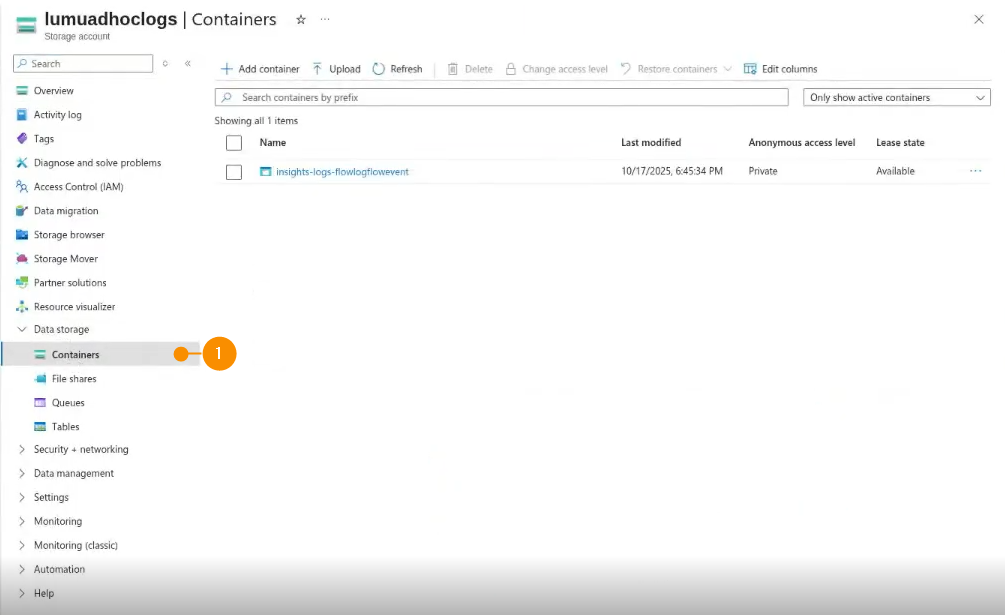Screen dimensions: 1005x615
Task: Open the insights-logs-flowlogflowevent container link
Action: coord(342,172)
